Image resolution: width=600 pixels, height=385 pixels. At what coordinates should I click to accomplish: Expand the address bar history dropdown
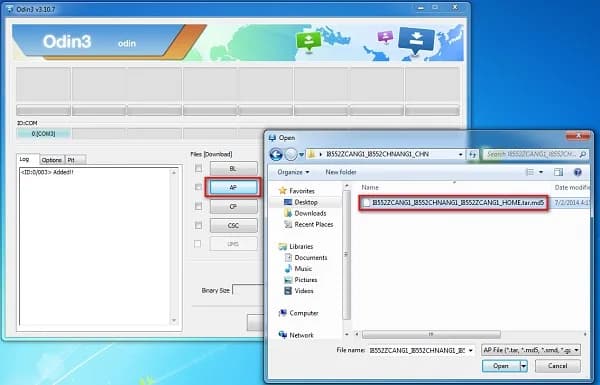point(460,154)
